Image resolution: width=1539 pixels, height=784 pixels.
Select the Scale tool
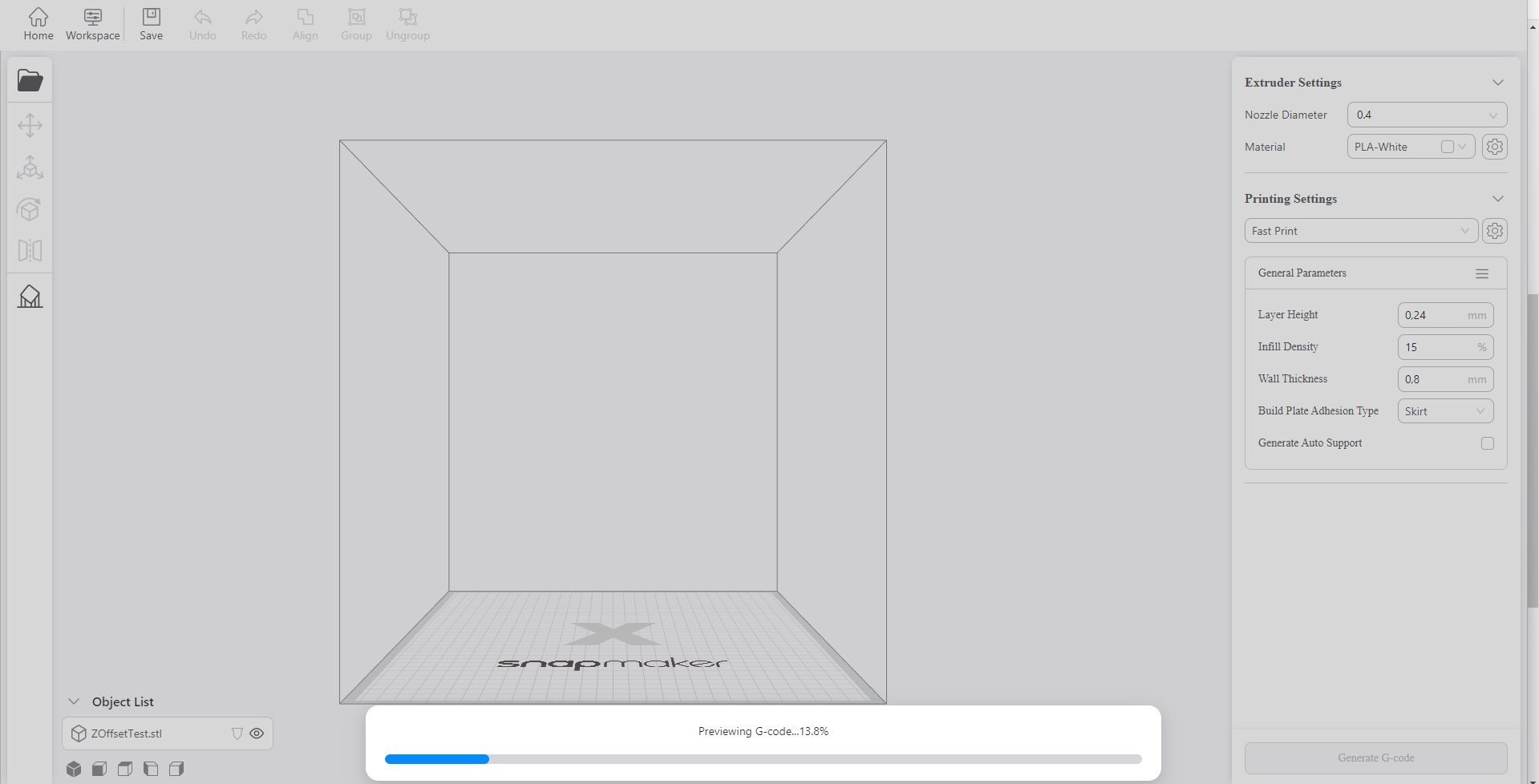tap(30, 168)
